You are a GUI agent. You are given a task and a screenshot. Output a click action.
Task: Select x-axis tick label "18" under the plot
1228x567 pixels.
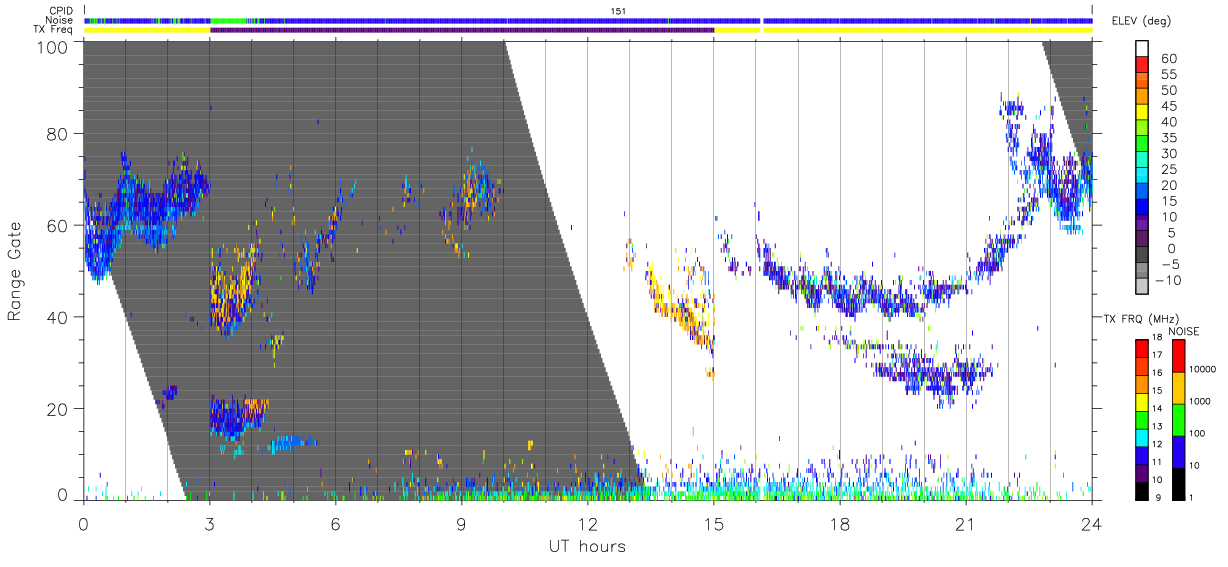[840, 523]
